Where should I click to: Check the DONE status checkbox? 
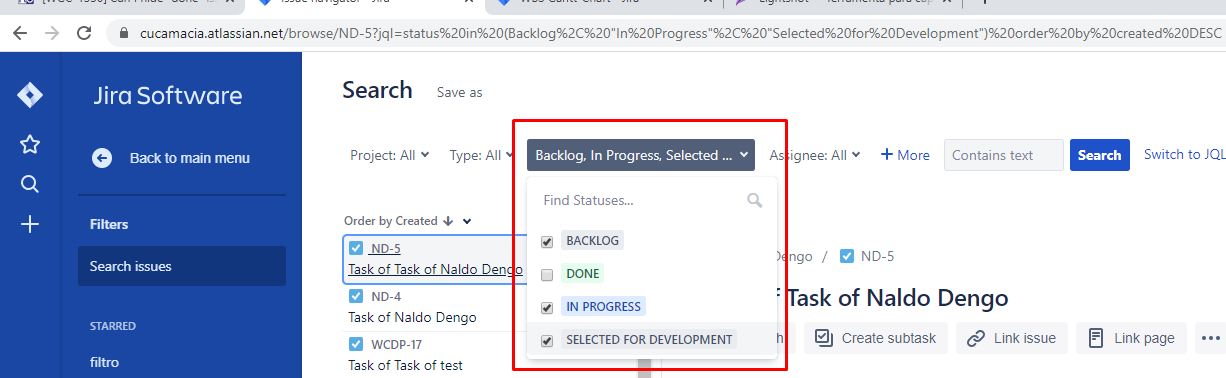coord(547,274)
